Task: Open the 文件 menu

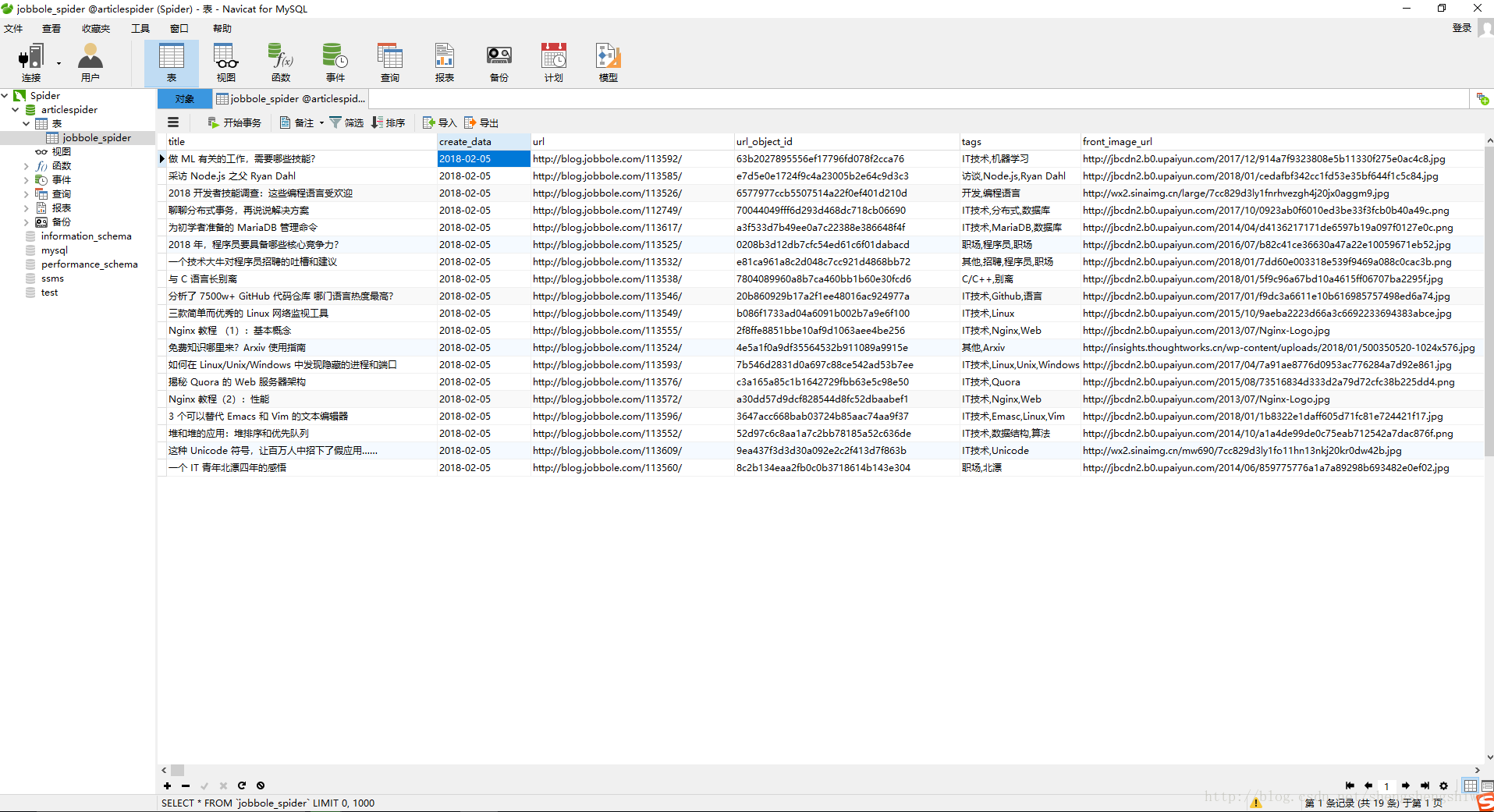Action: (13, 28)
